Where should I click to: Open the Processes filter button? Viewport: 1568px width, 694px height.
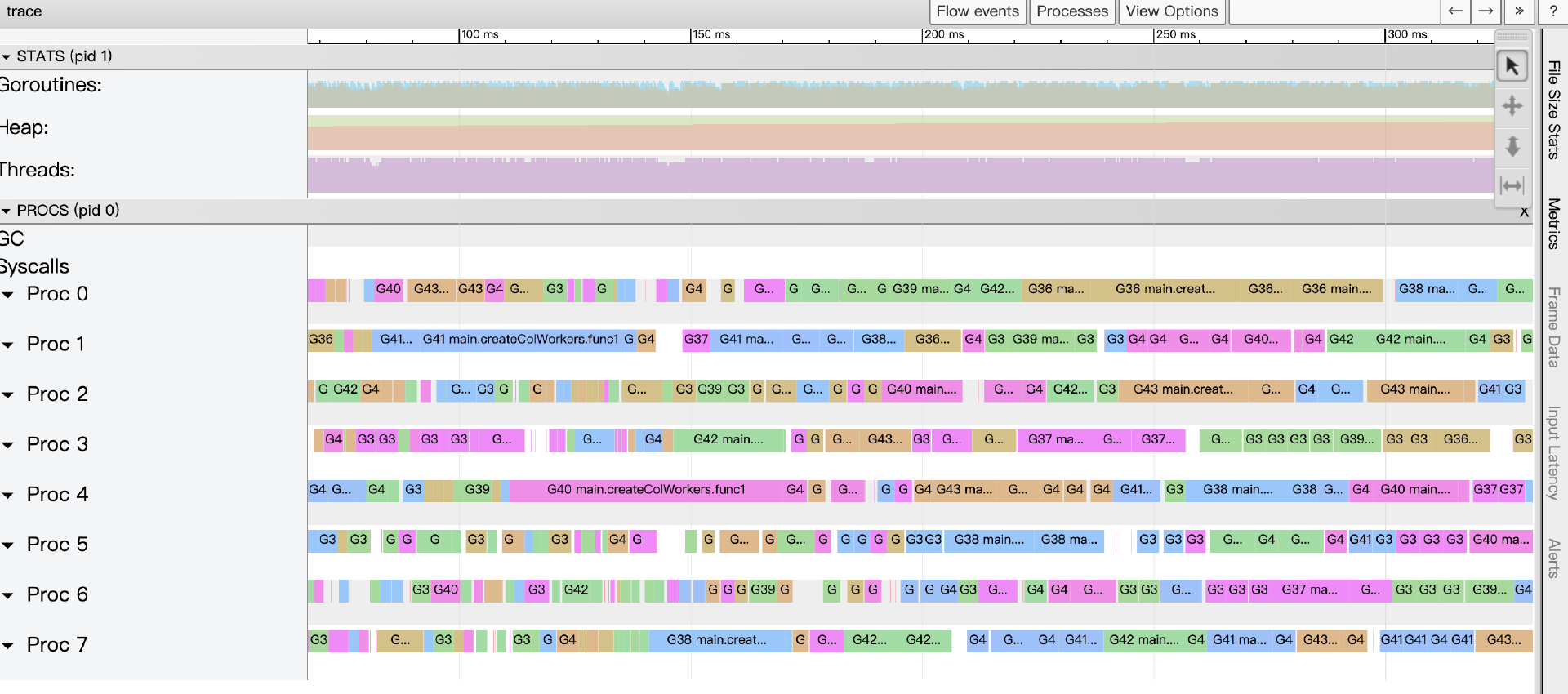click(1072, 11)
